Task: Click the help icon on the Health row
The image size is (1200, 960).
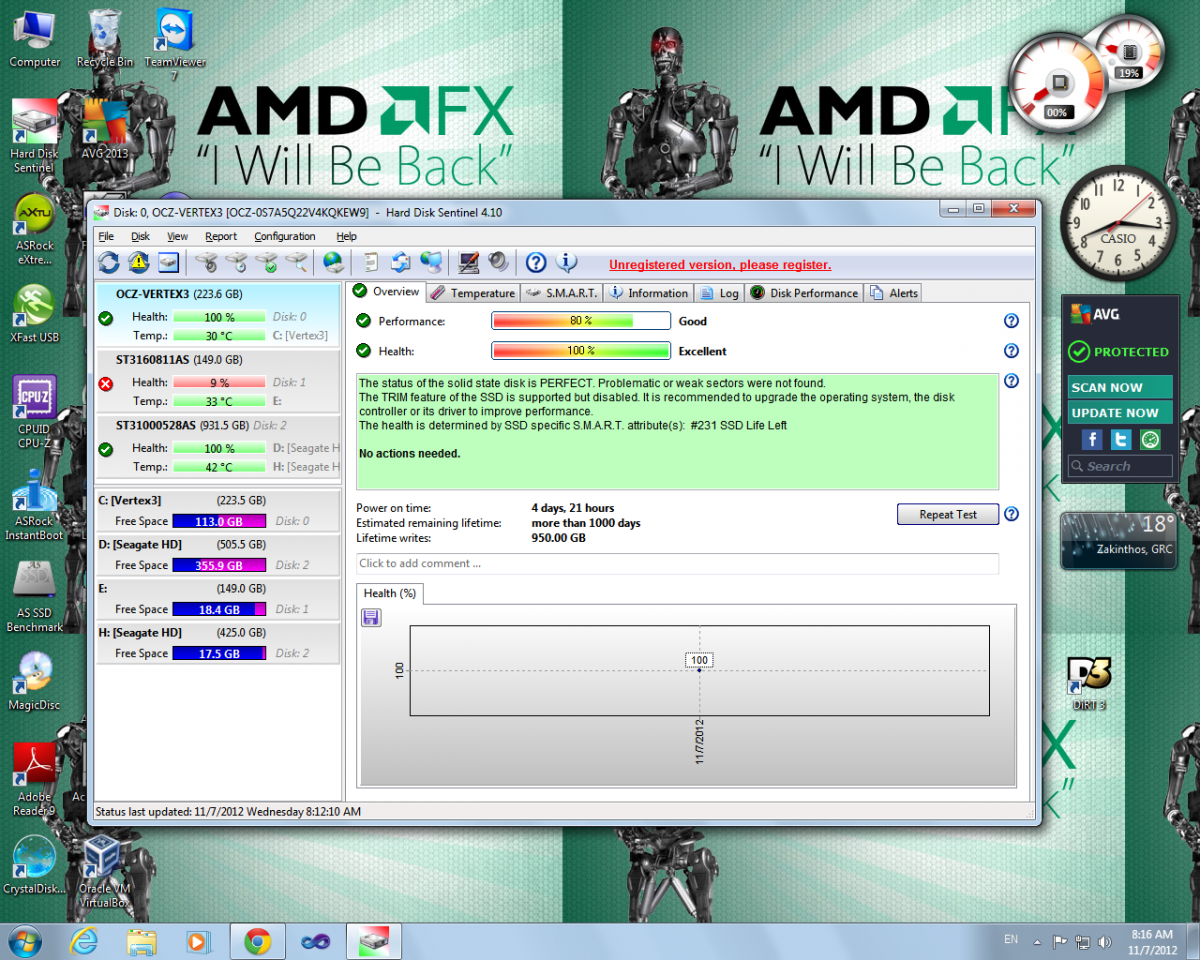Action: click(1011, 351)
